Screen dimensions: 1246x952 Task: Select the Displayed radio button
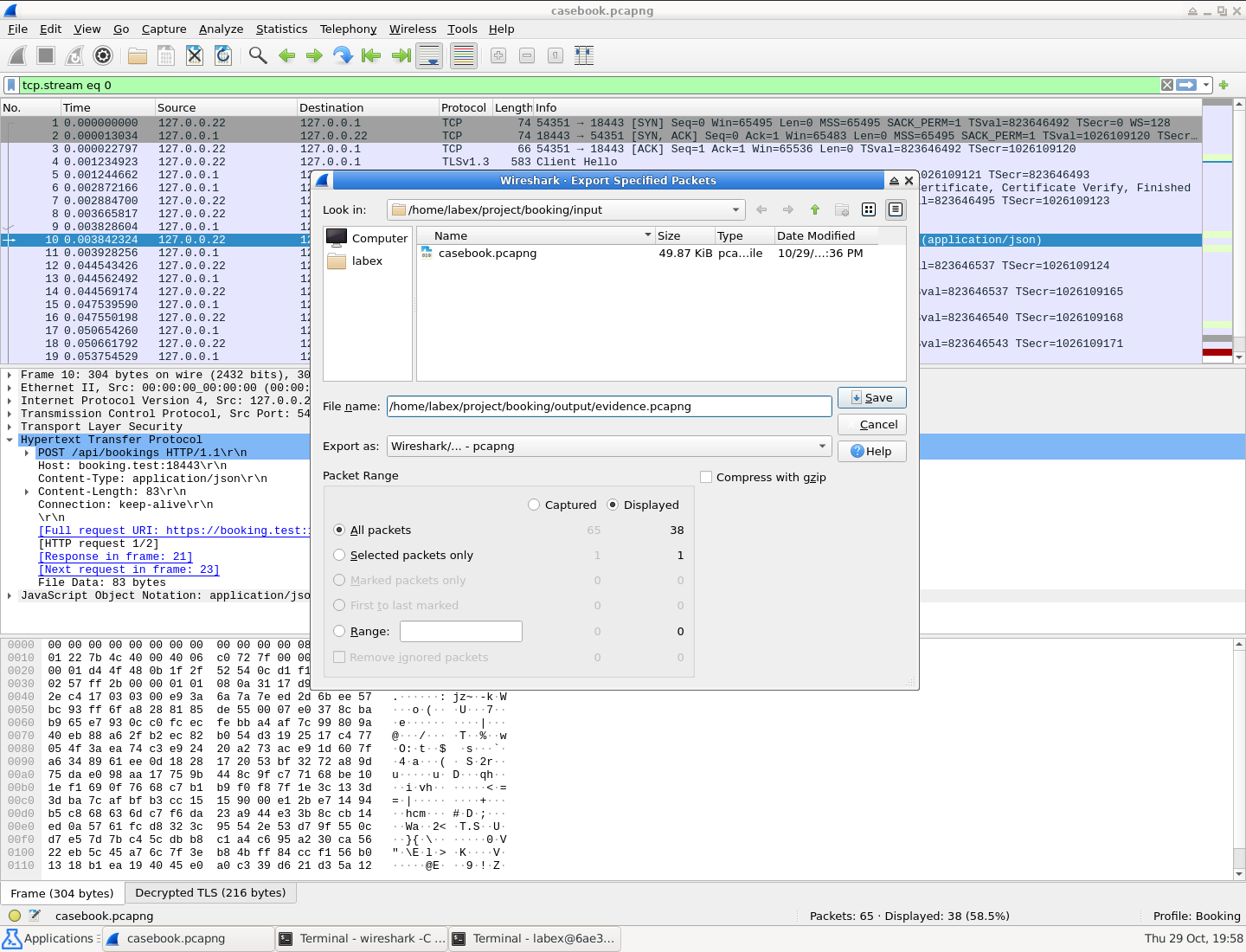(613, 505)
